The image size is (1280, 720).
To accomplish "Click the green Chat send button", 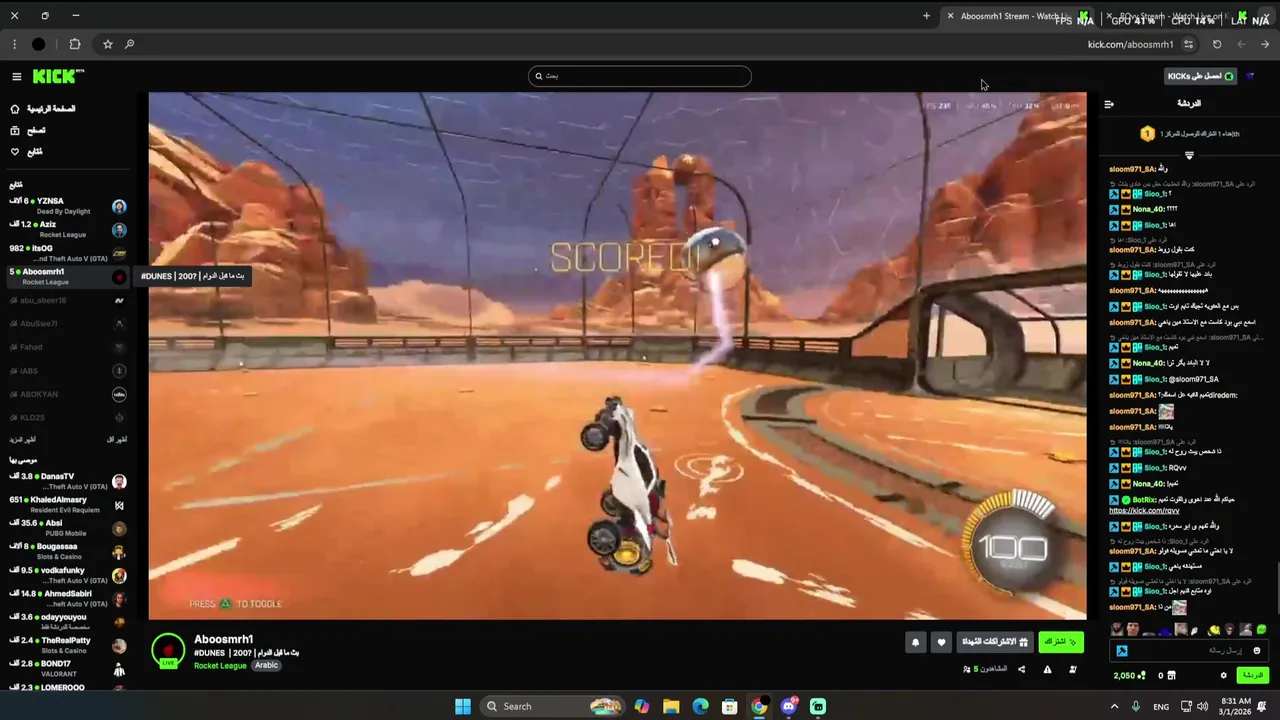I will tap(1253, 676).
